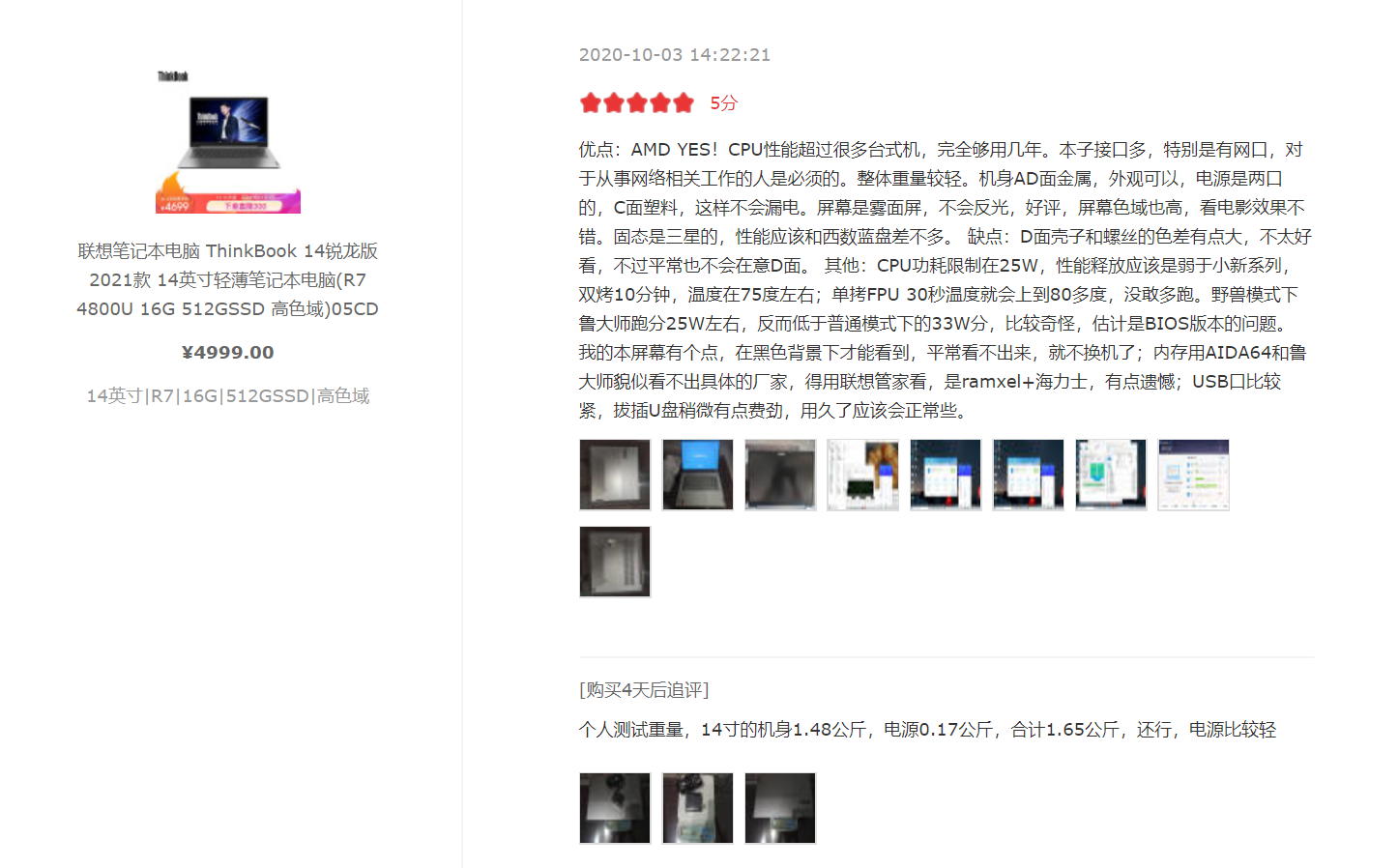The image size is (1398, 868).
Task: Click the 2020-10-03 14:22:21 review timestamp
Action: tap(675, 55)
